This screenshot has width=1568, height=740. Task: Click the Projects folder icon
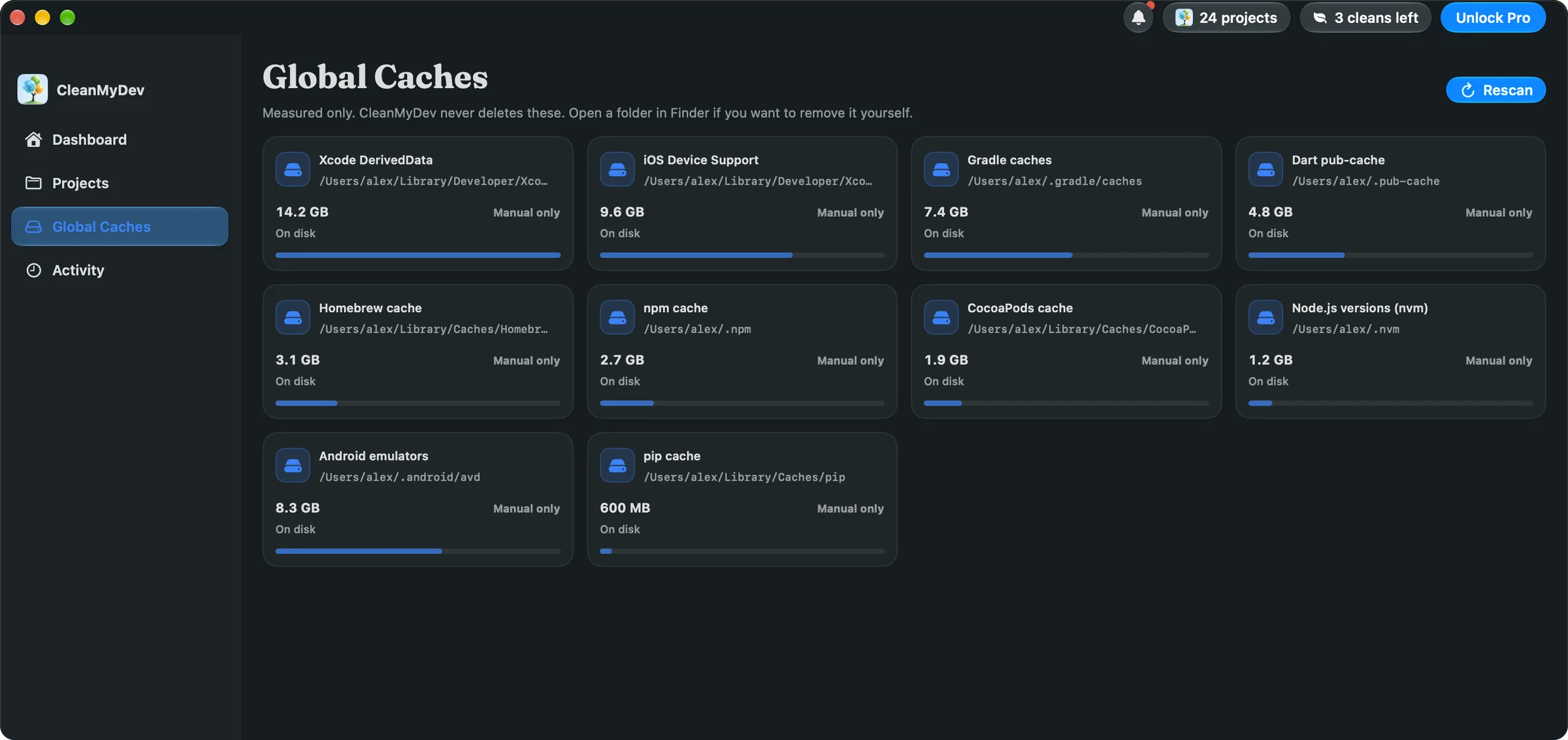click(33, 183)
